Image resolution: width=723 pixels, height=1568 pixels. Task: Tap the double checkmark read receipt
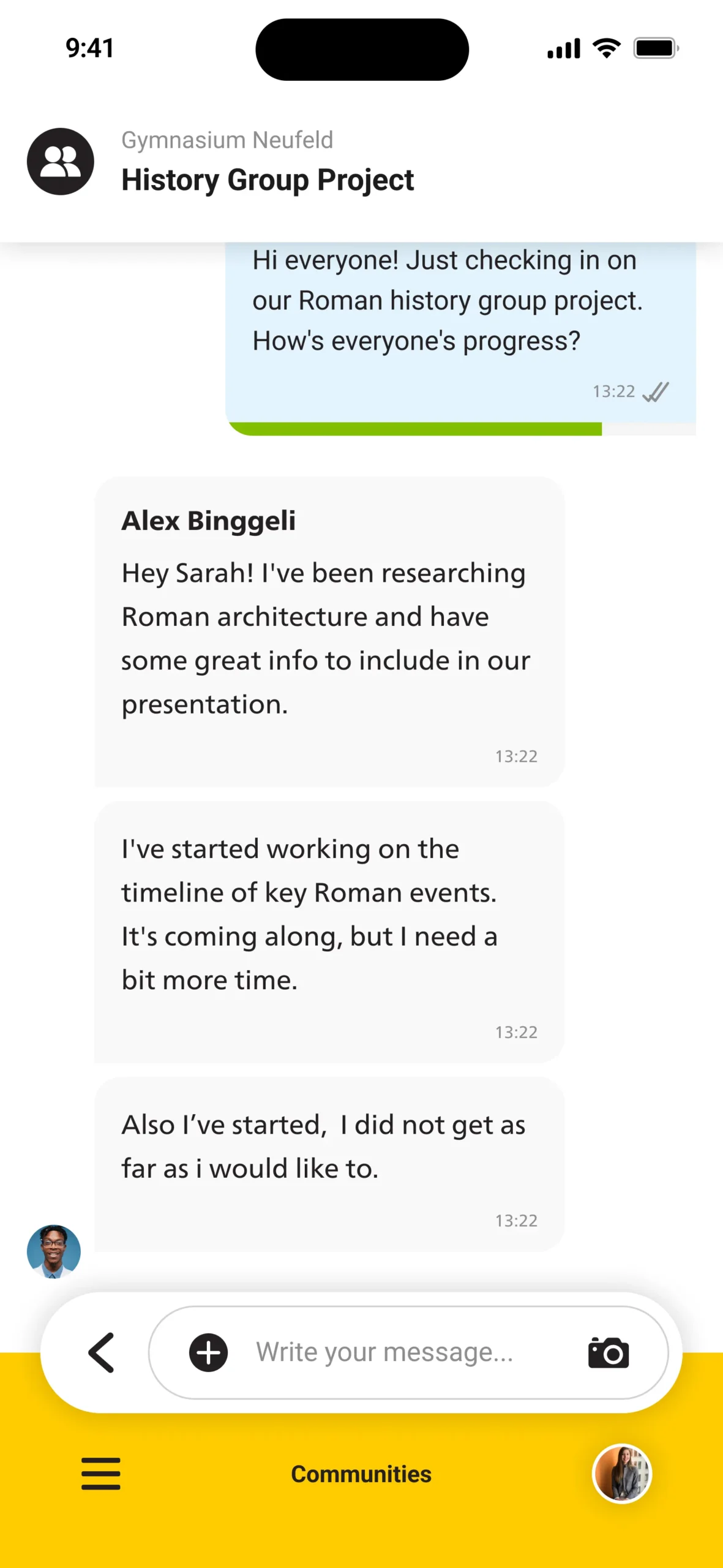[x=656, y=392]
